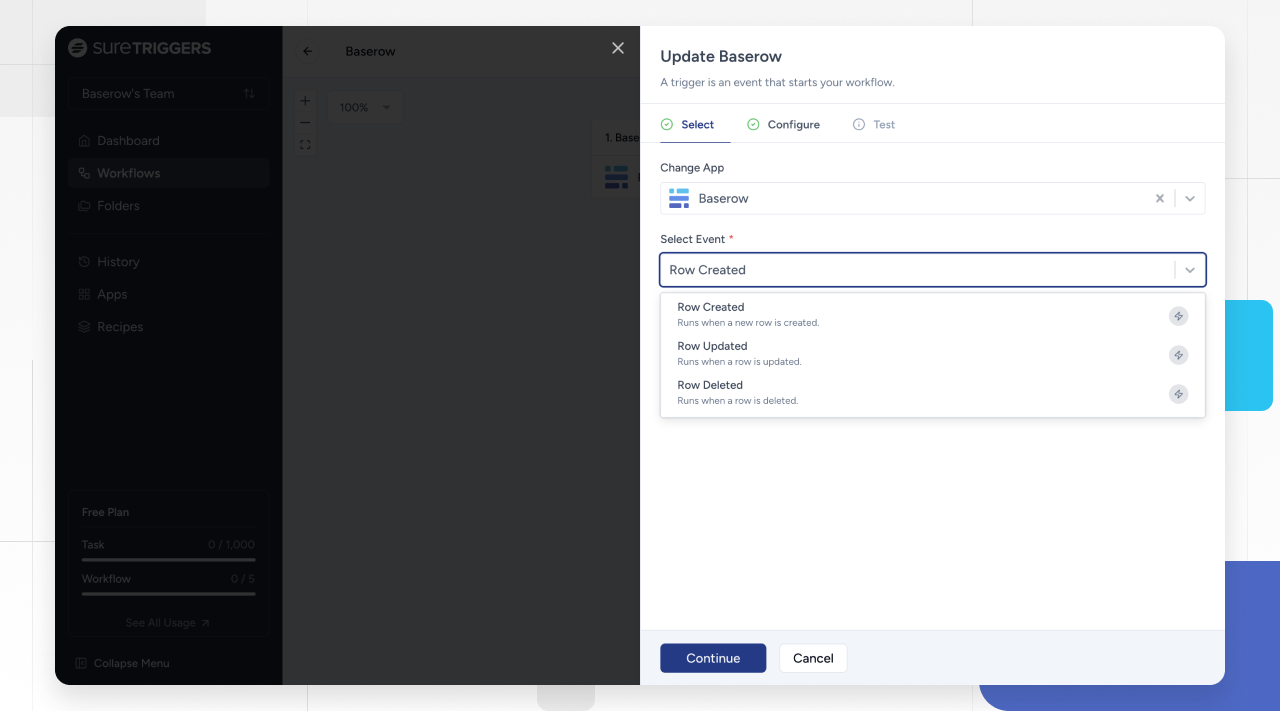
Task: Click the Test step info icon
Action: pos(859,125)
